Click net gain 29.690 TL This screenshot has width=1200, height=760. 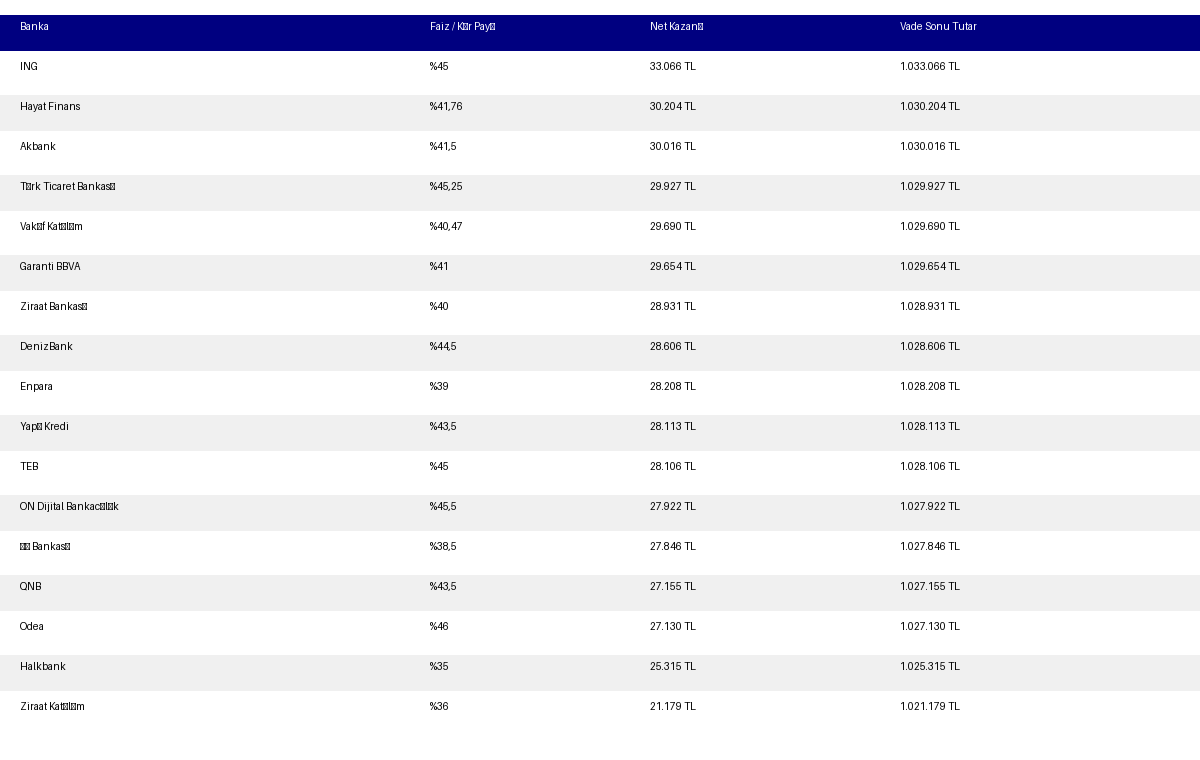[673, 227]
